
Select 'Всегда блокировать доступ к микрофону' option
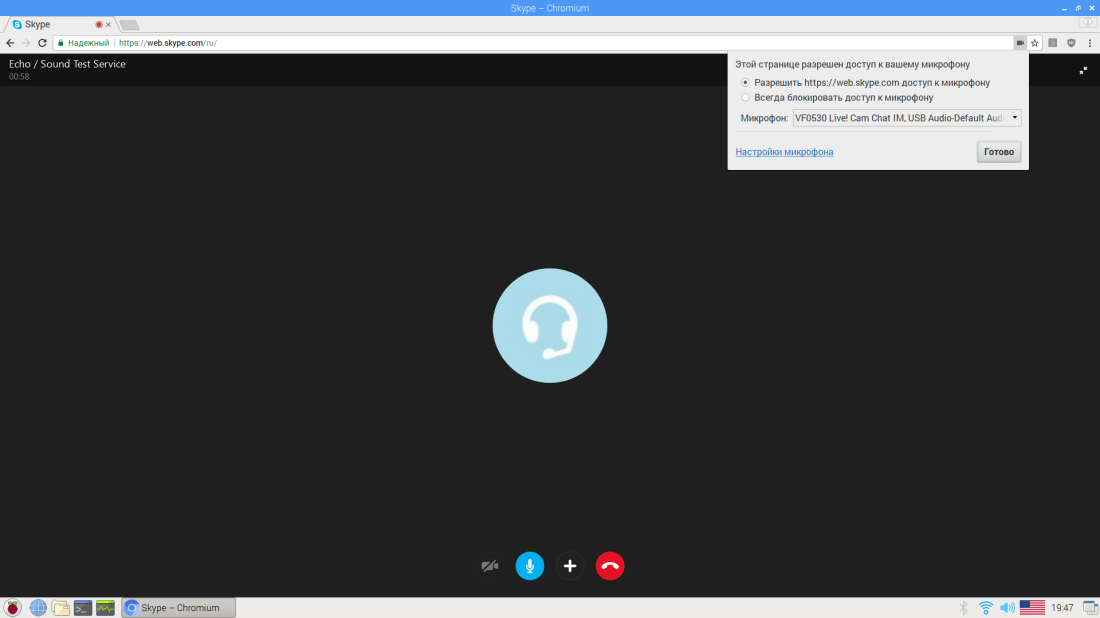(x=745, y=98)
